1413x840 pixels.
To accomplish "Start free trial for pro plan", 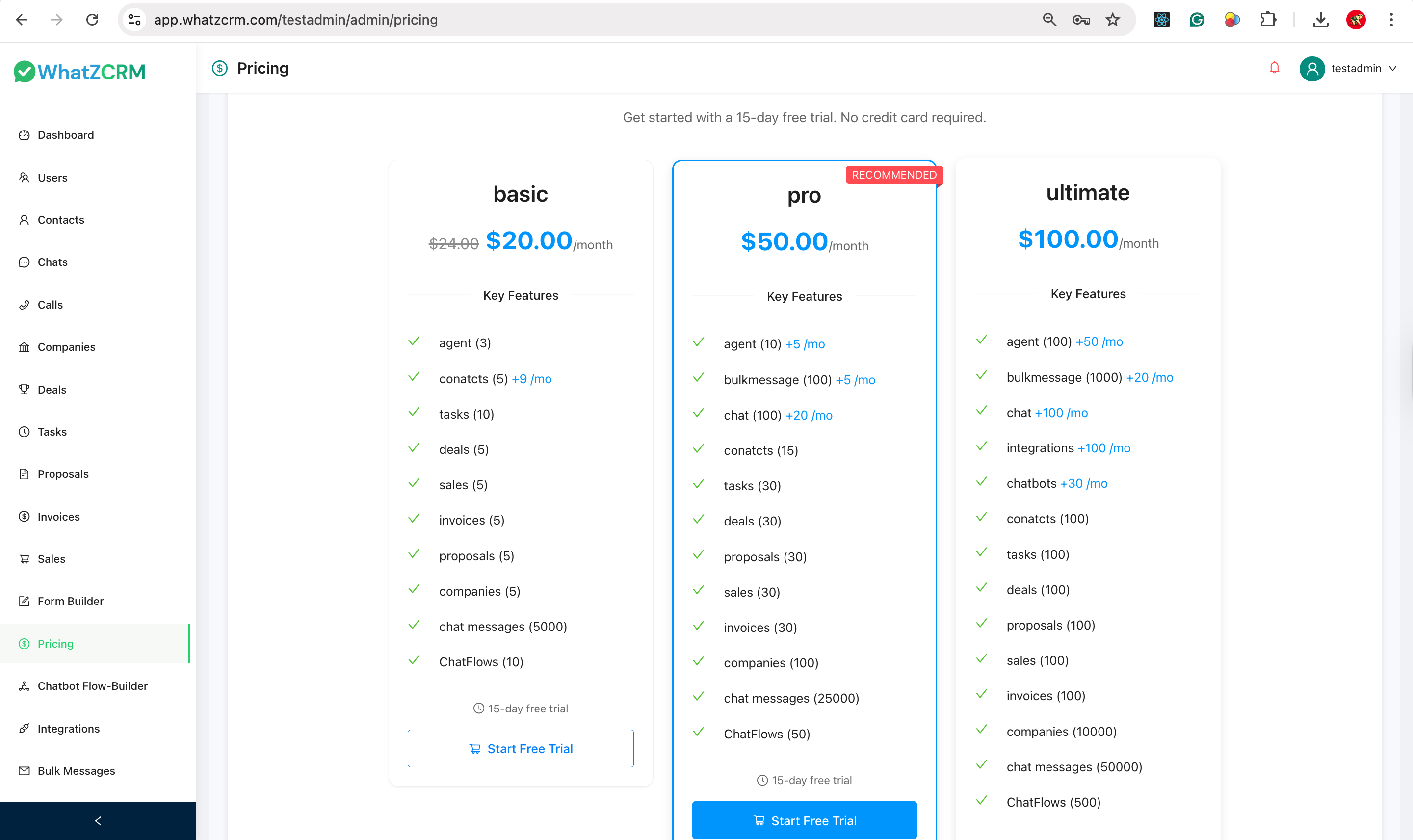I will tap(804, 819).
